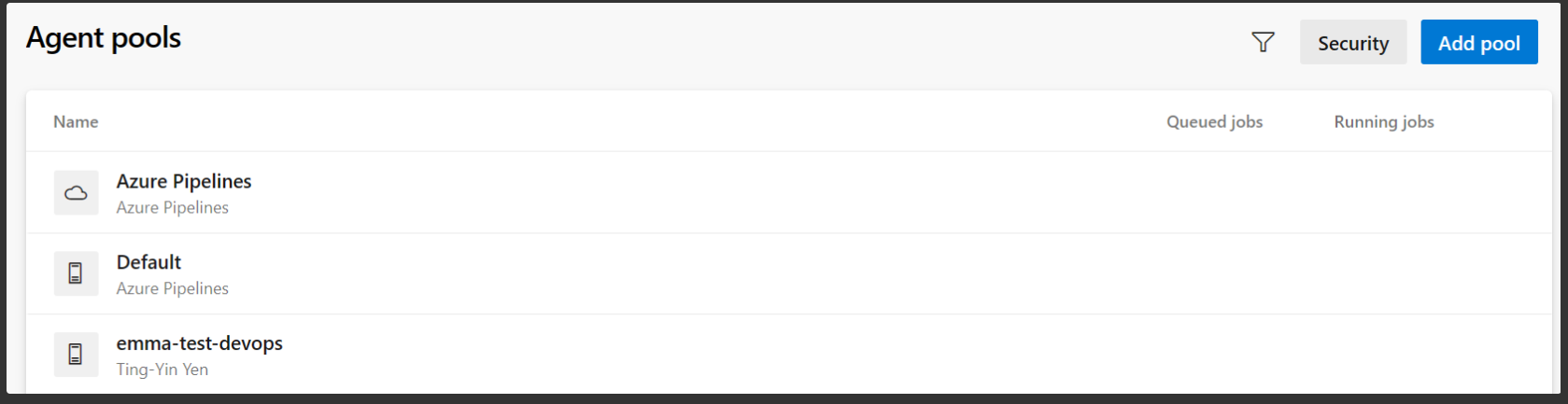Sort by the Name column header
The width and height of the screenshot is (1568, 404).
tap(76, 122)
